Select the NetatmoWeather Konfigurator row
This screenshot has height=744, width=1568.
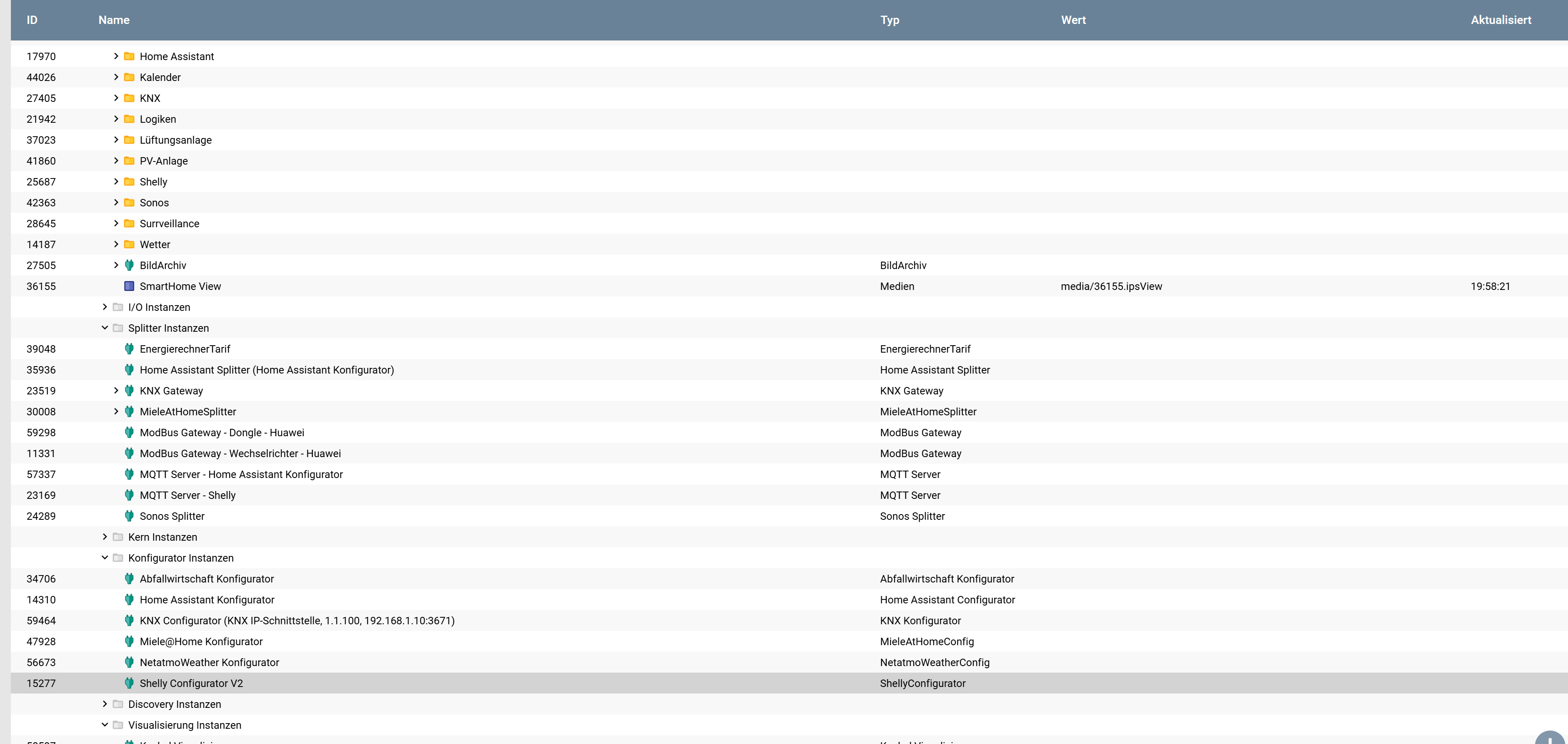209,663
